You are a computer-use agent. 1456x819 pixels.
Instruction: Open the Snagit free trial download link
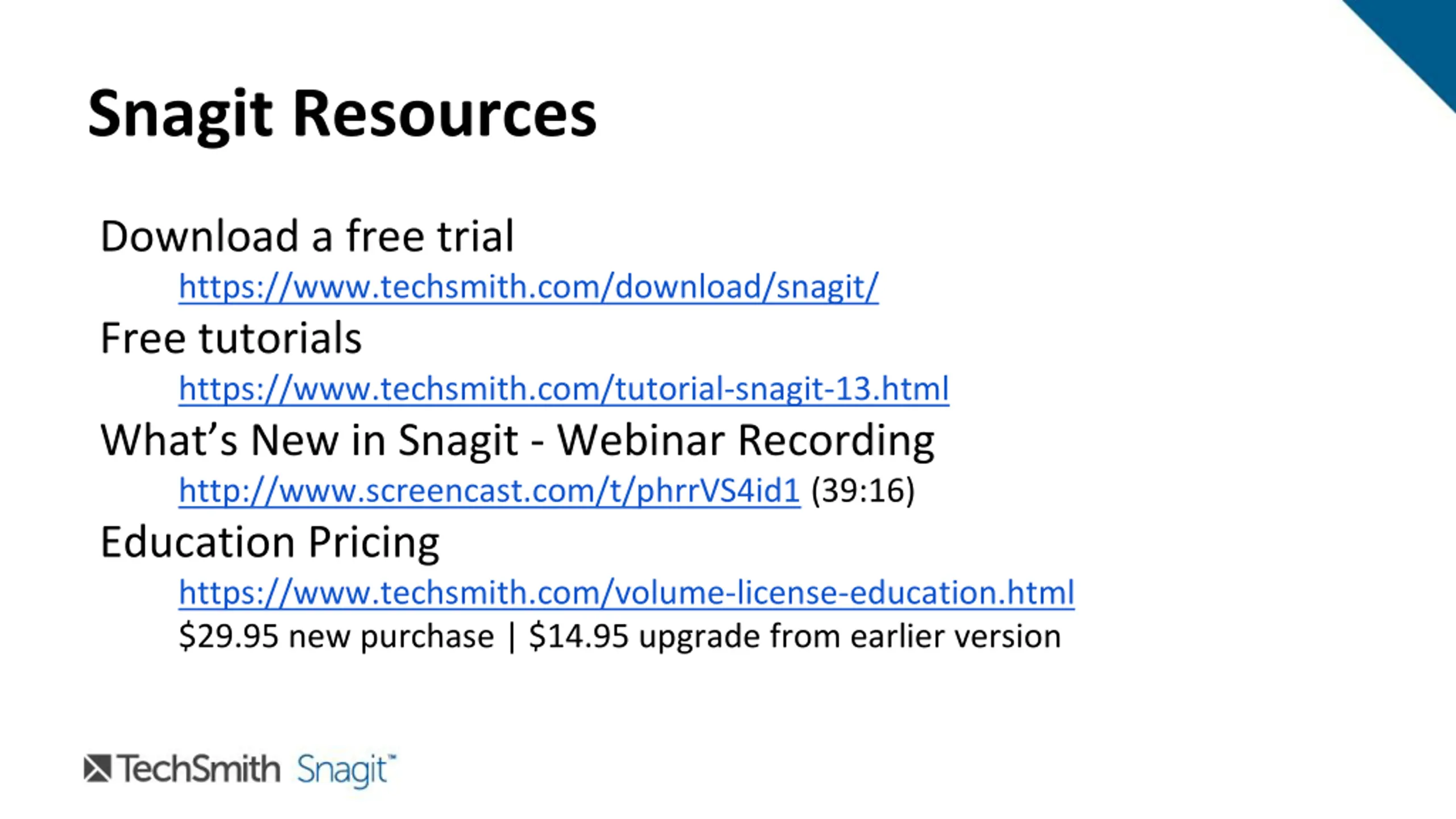(528, 287)
